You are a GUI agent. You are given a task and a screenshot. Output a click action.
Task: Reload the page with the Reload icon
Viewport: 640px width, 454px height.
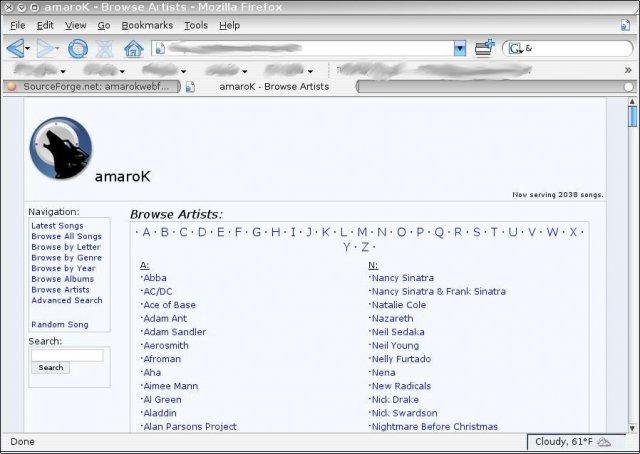(78, 49)
